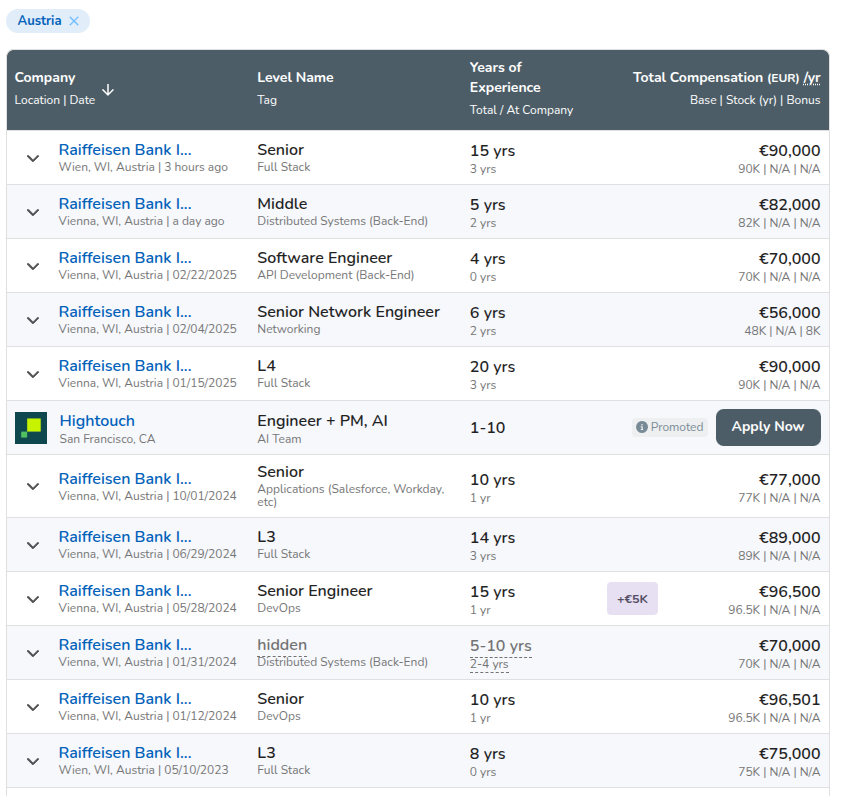The width and height of the screenshot is (841, 796).
Task: Click the Promoted info icon
Action: coord(641,427)
